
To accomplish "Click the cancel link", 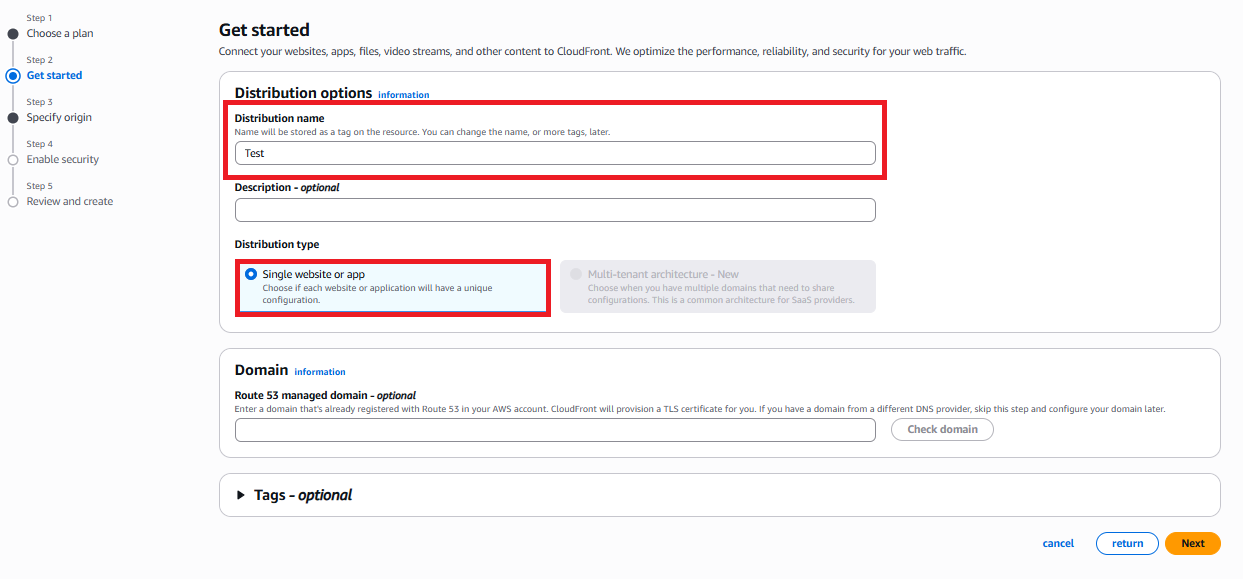I will [x=1058, y=543].
